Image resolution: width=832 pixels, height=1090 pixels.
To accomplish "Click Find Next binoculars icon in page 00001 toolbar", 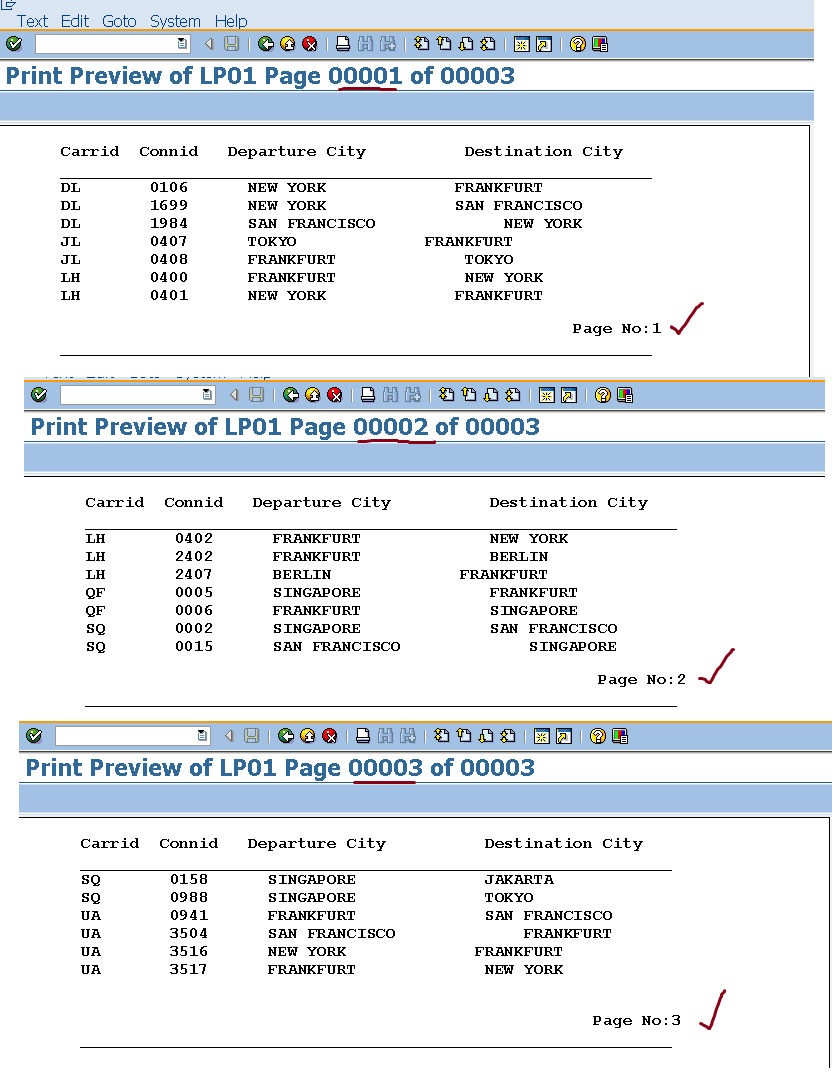I will [387, 44].
